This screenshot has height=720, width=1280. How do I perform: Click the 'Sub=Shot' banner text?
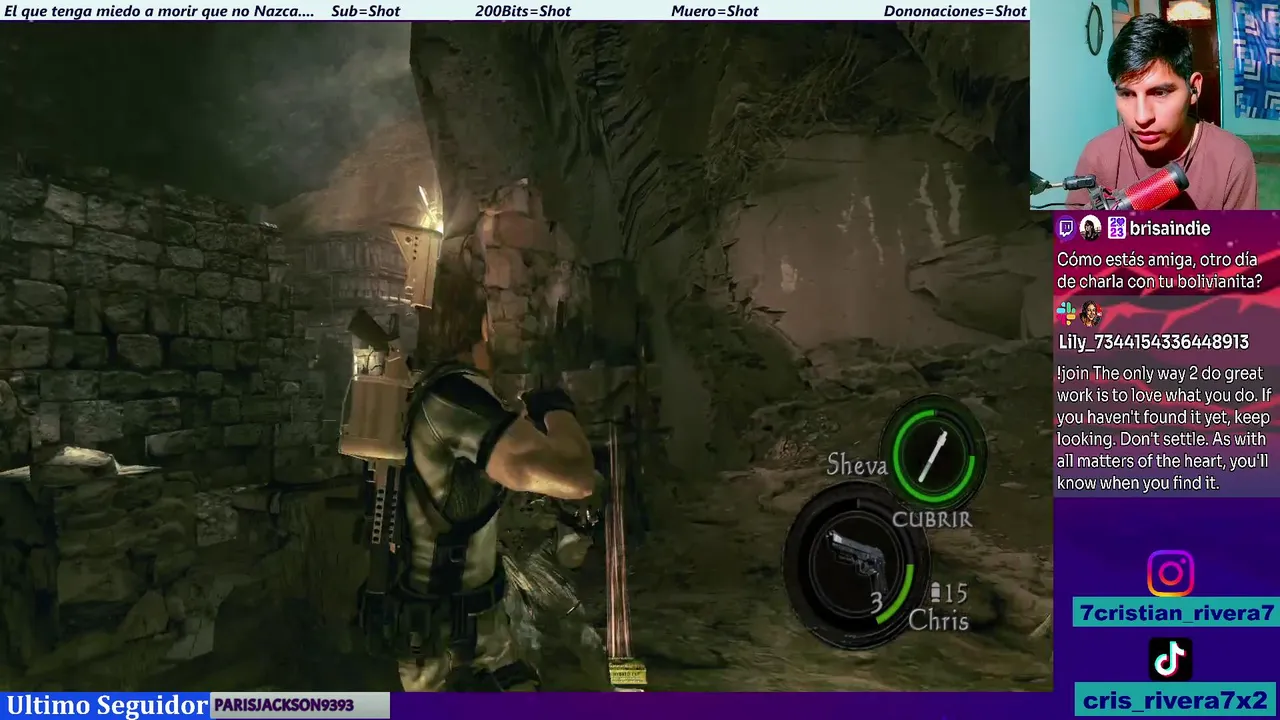365,11
